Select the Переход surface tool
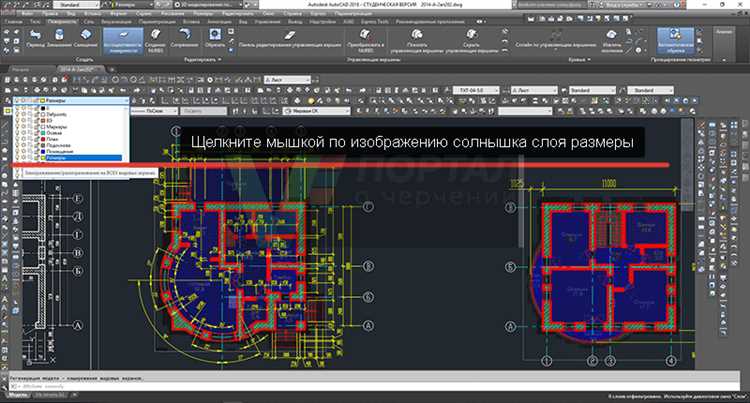750x403 pixels. coord(35,38)
